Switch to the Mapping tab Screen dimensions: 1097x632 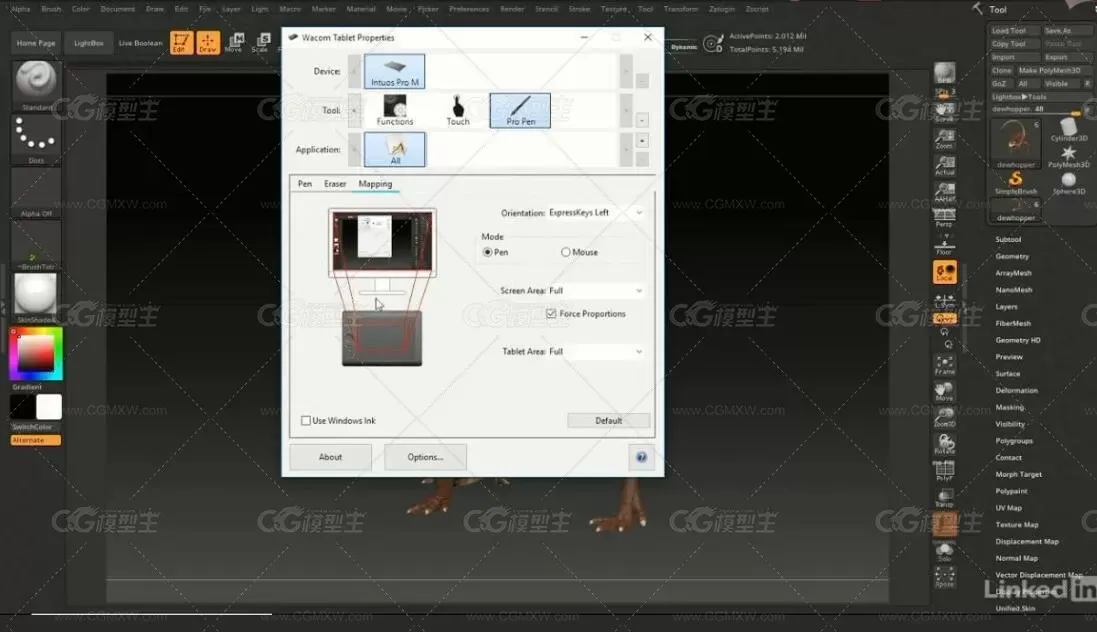(375, 183)
